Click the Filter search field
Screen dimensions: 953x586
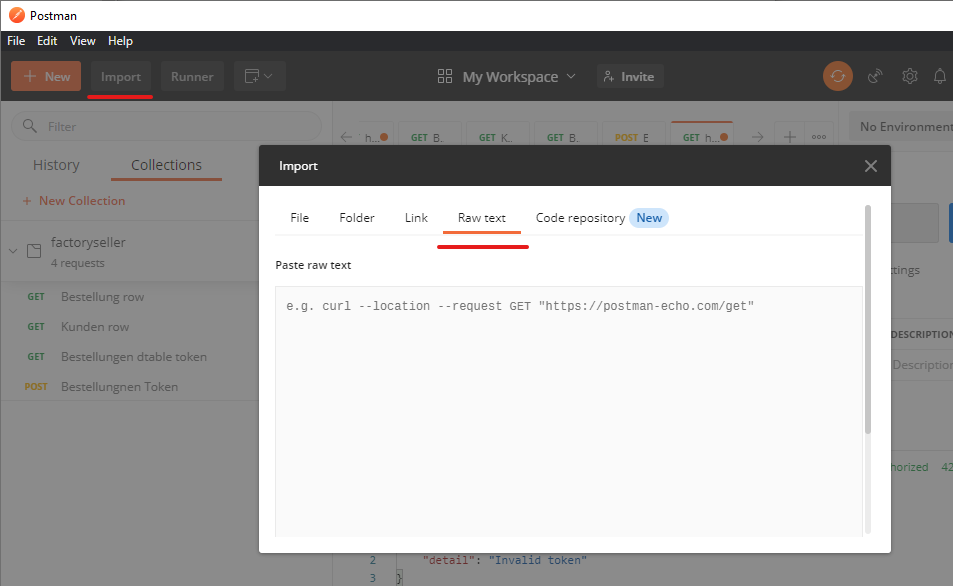(167, 126)
